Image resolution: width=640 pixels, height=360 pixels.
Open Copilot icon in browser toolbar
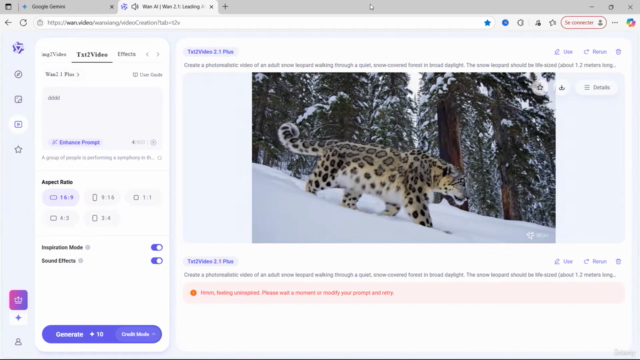[631, 23]
